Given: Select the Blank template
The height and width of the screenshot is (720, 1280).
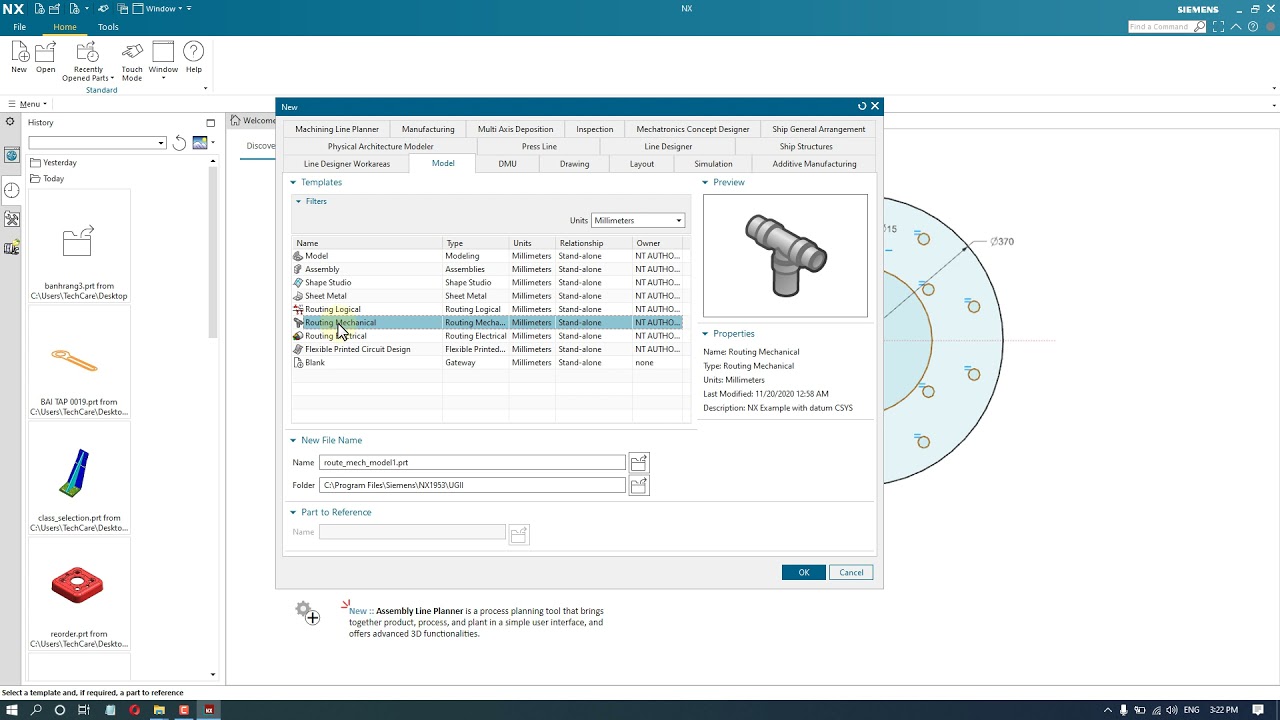Looking at the screenshot, I should tap(487, 363).
